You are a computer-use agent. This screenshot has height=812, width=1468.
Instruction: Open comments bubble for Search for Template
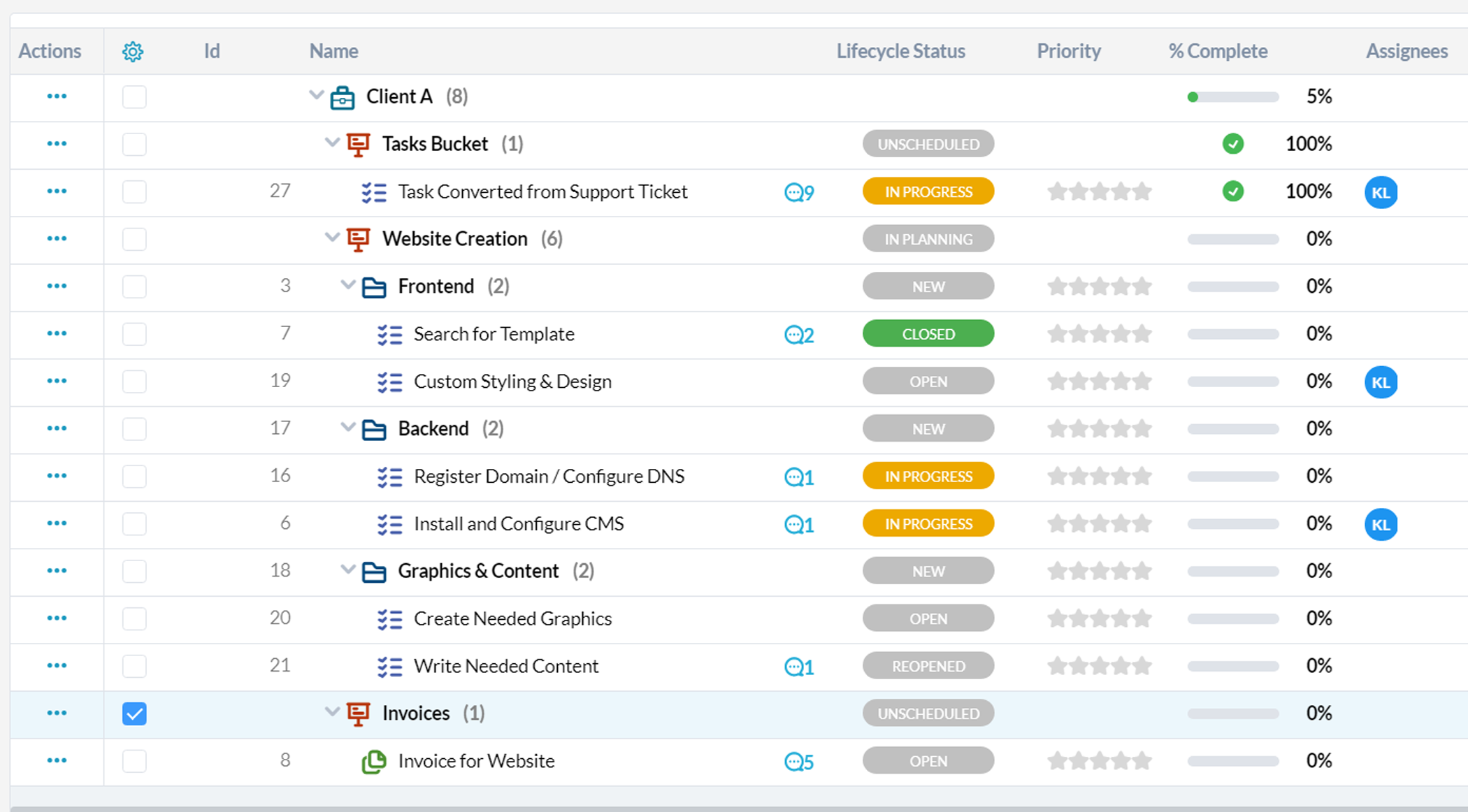[x=799, y=335]
